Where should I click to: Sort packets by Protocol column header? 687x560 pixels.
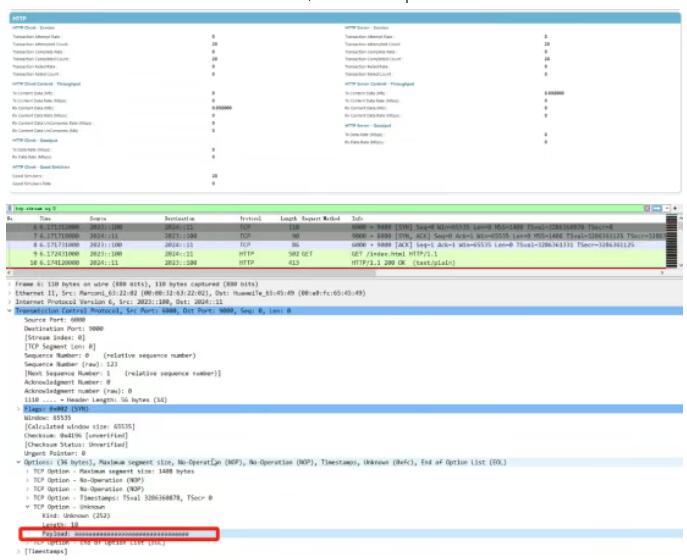[251, 218]
